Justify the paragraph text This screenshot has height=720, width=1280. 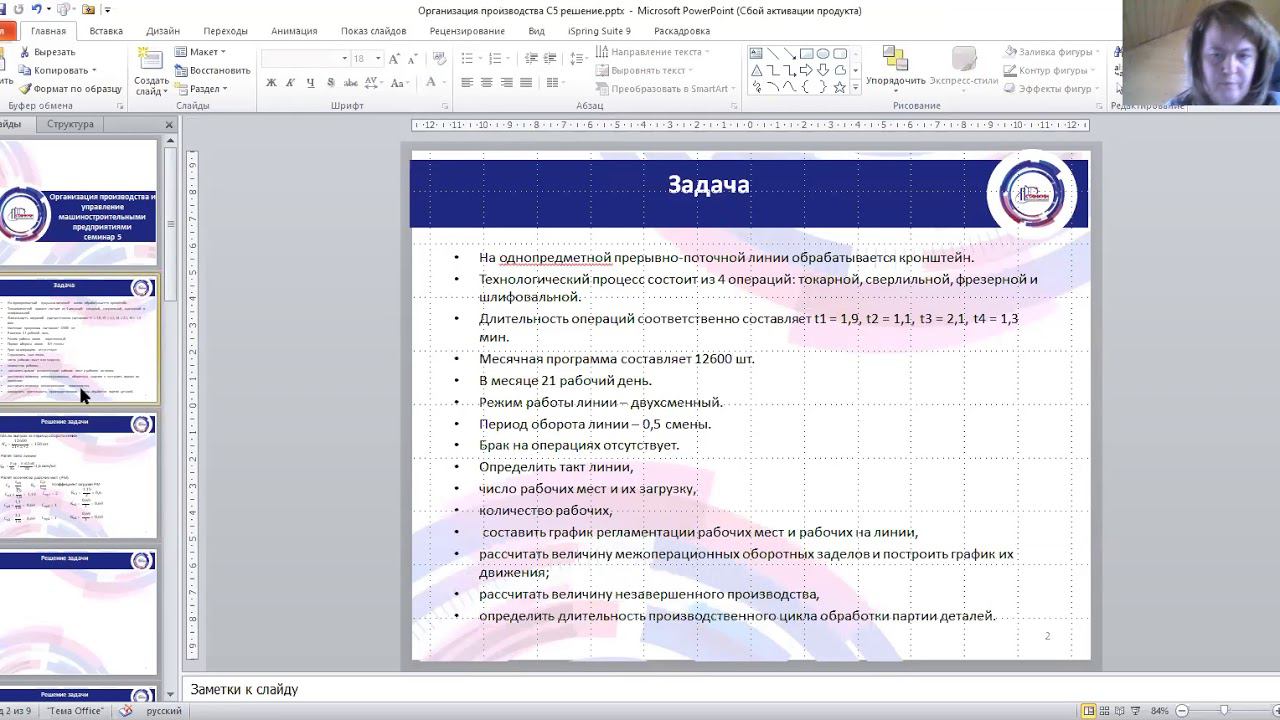527,83
